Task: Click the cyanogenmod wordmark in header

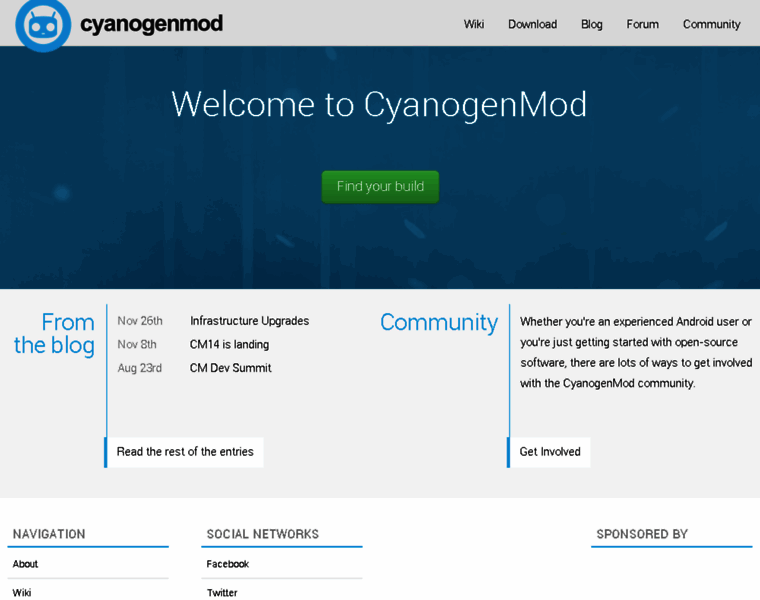Action: 151,24
